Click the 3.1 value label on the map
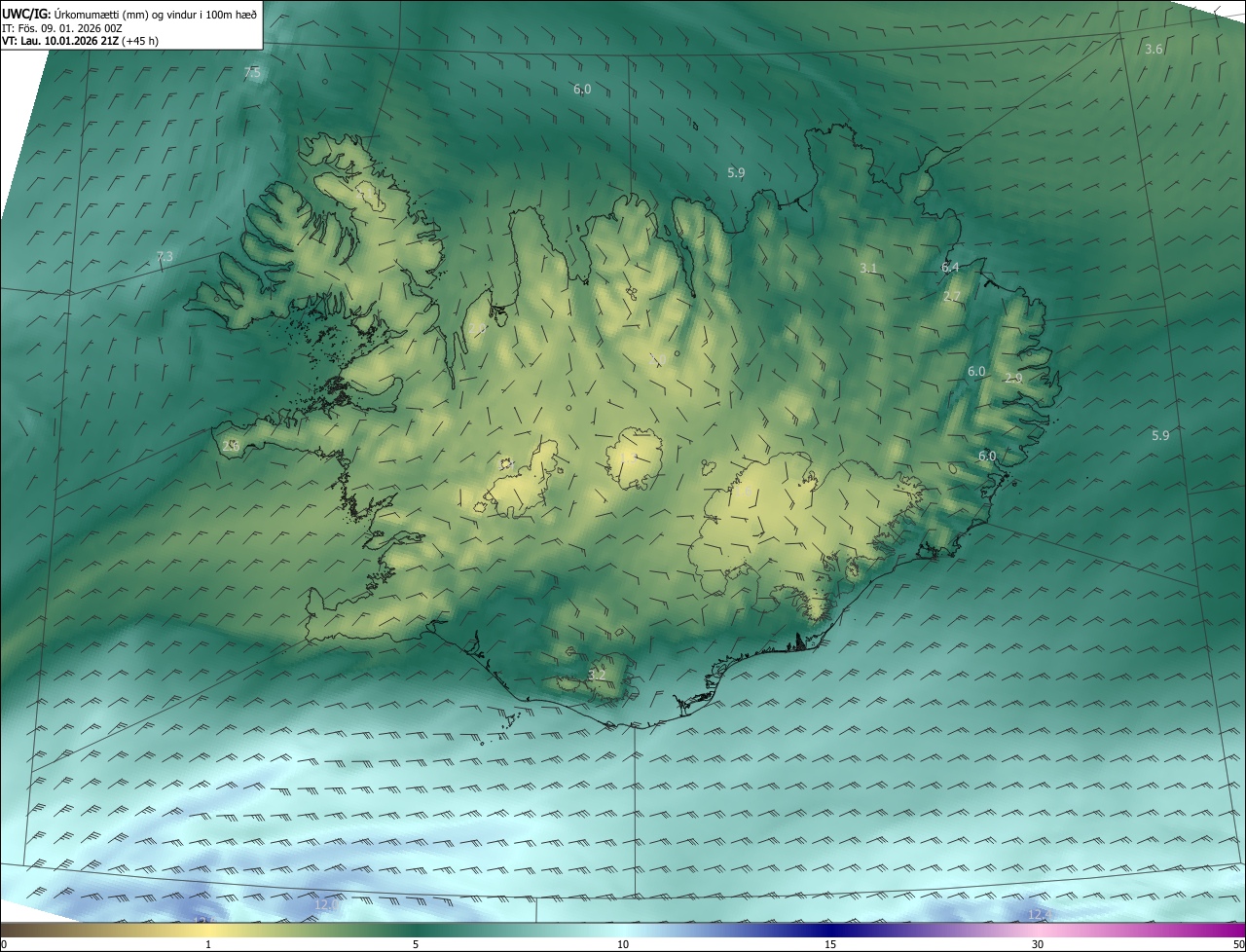Image resolution: width=1246 pixels, height=952 pixels. tap(869, 268)
